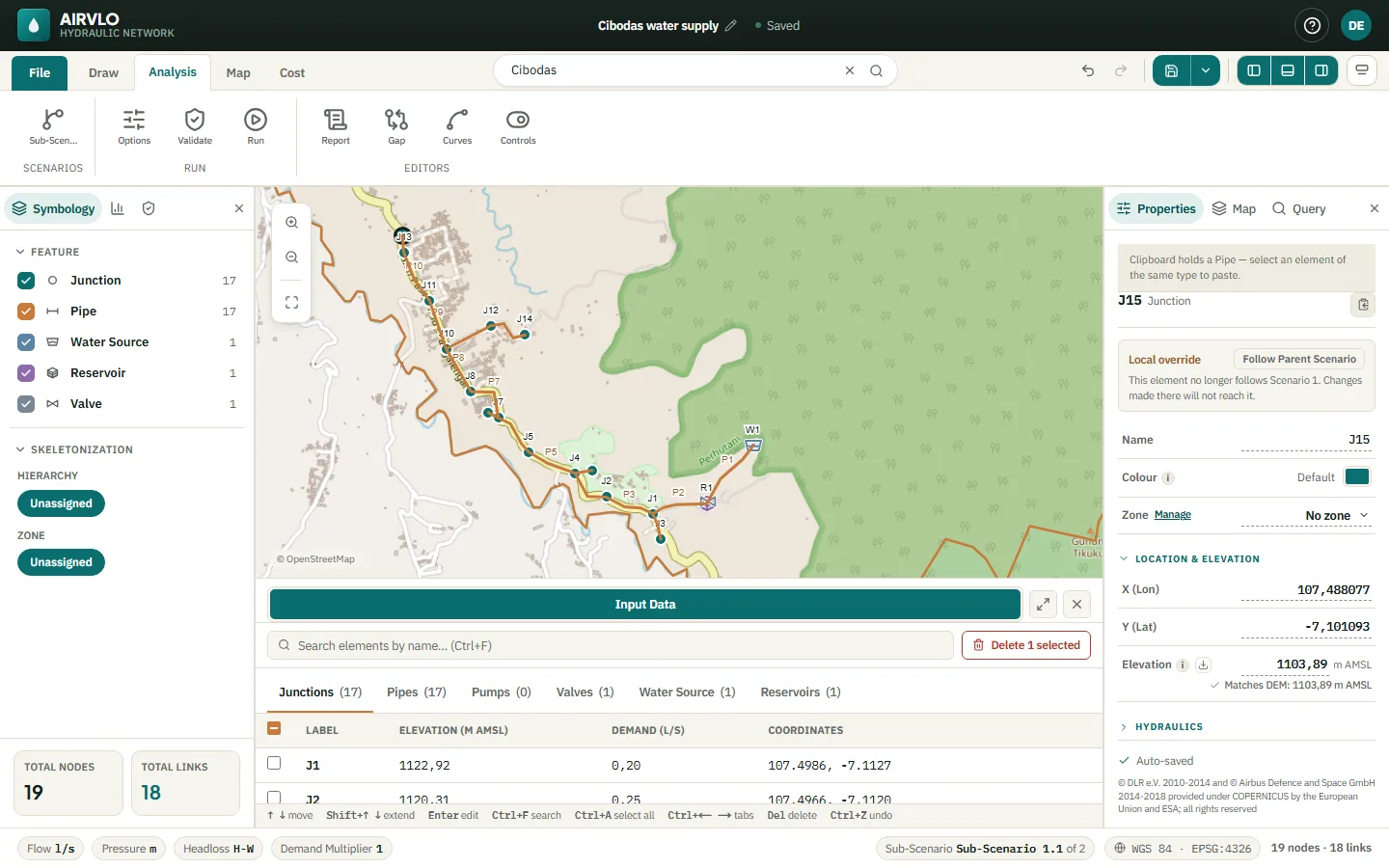This screenshot has width=1389, height=868.
Task: Check the J1 row checkbox
Action: (x=274, y=764)
